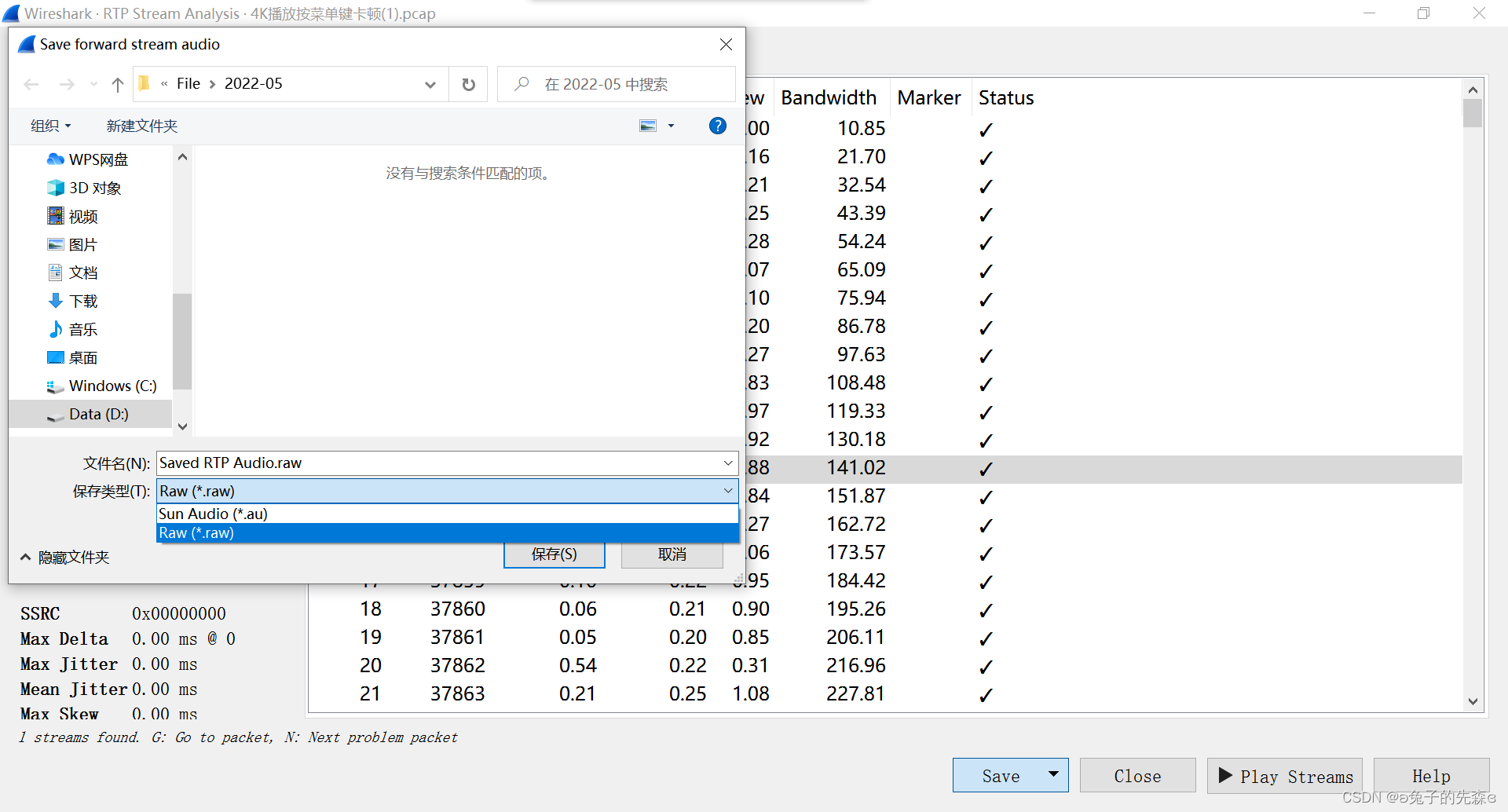This screenshot has height=812, width=1508.
Task: Click the 保存(S) button
Action: coord(555,554)
